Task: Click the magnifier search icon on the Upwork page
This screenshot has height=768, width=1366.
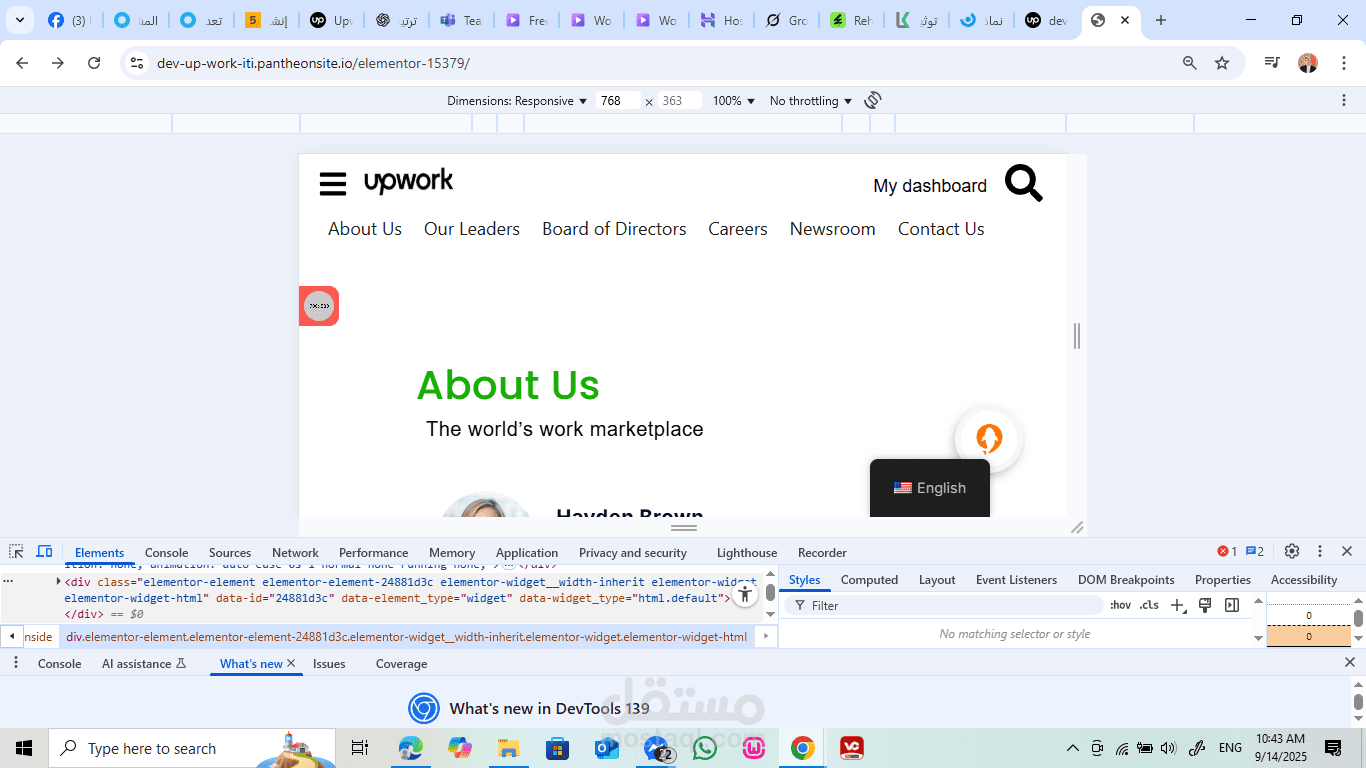Action: (1024, 184)
